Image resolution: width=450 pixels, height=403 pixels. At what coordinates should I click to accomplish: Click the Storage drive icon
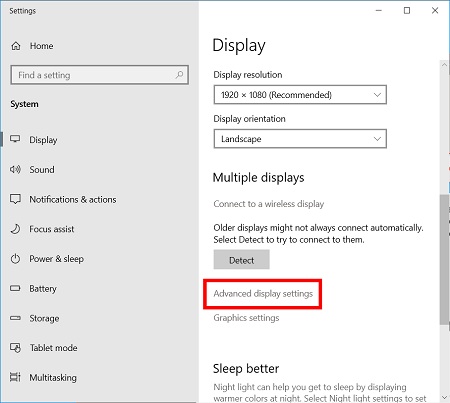coord(15,318)
